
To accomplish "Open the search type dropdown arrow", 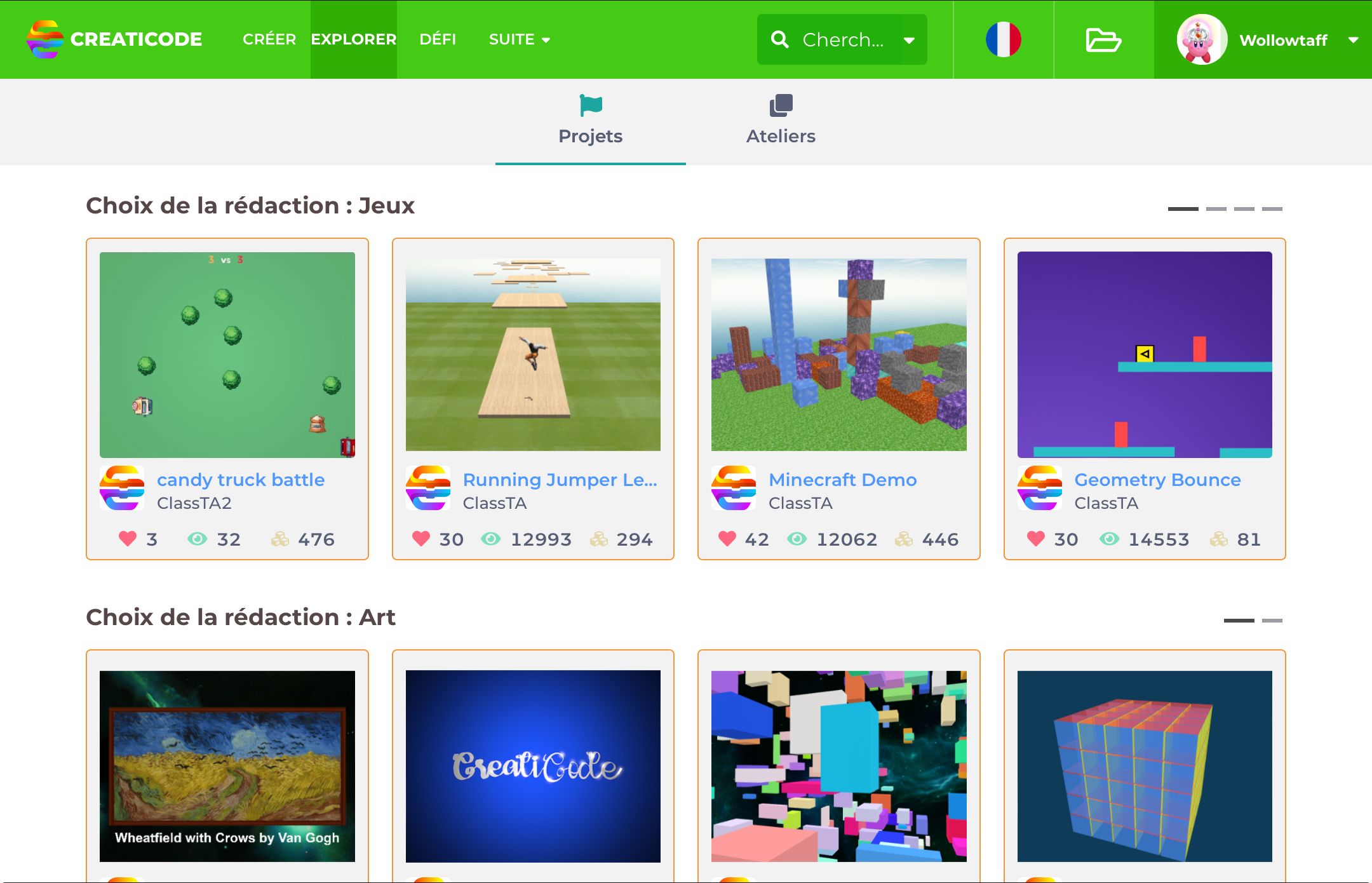I will 909,40.
